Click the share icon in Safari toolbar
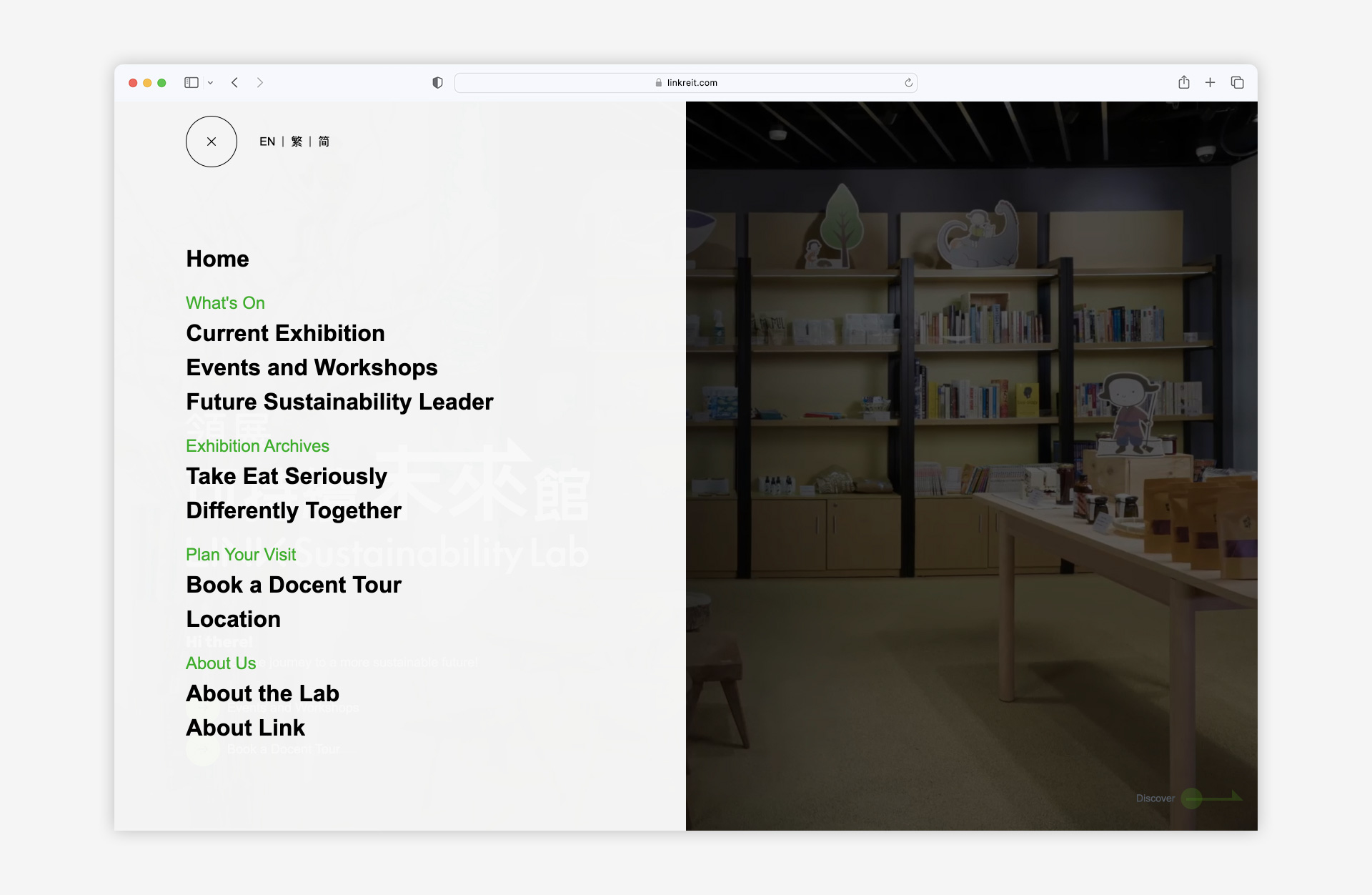This screenshot has width=1372, height=895. (x=1184, y=82)
